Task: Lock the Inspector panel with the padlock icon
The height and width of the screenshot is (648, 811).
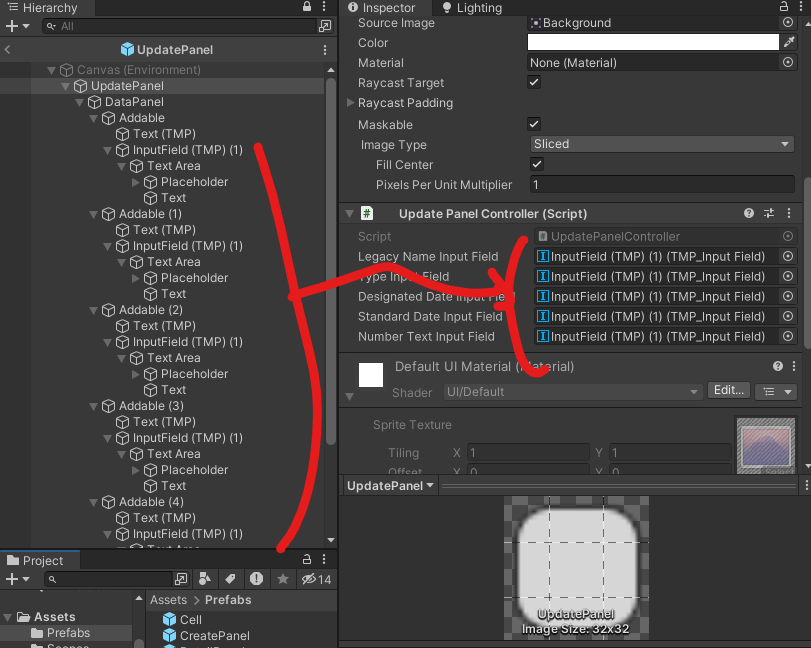Action: point(784,6)
